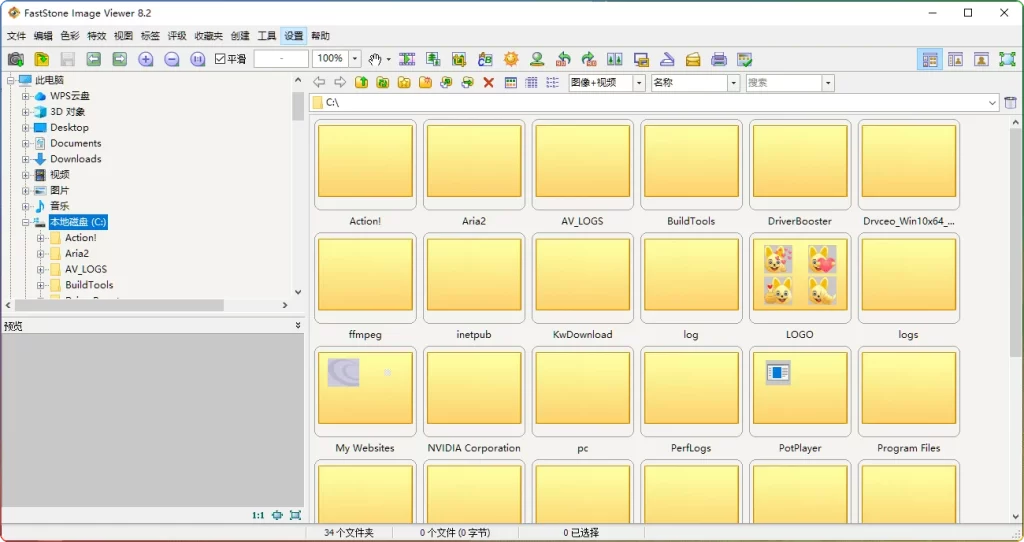Screen dimensions: 1024x542
Task: Open the 帮助 menu
Action: pyautogui.click(x=320, y=36)
